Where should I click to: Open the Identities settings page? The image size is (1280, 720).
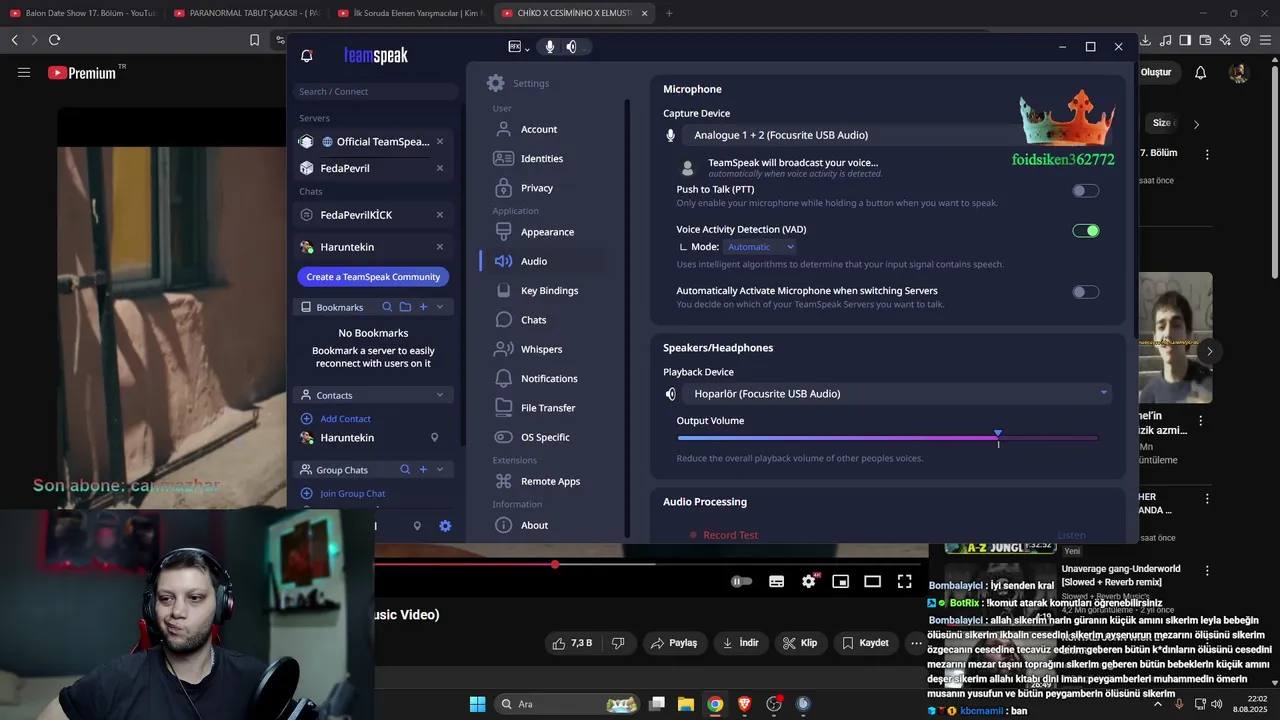click(541, 158)
